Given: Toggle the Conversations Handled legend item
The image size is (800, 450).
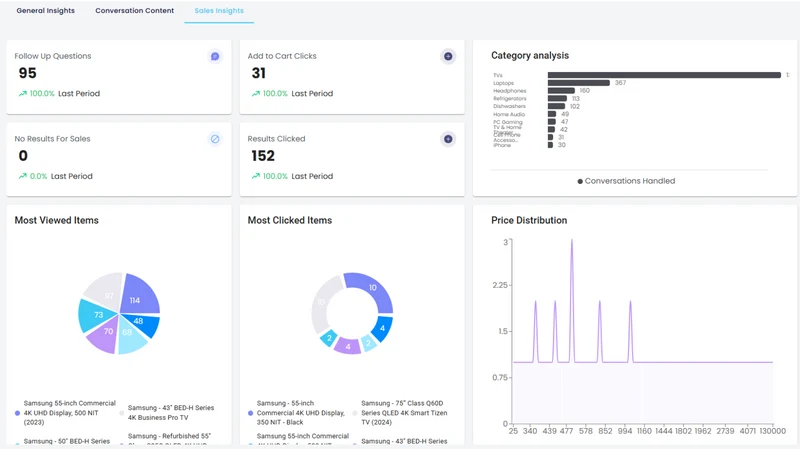Looking at the screenshot, I should coord(626,181).
